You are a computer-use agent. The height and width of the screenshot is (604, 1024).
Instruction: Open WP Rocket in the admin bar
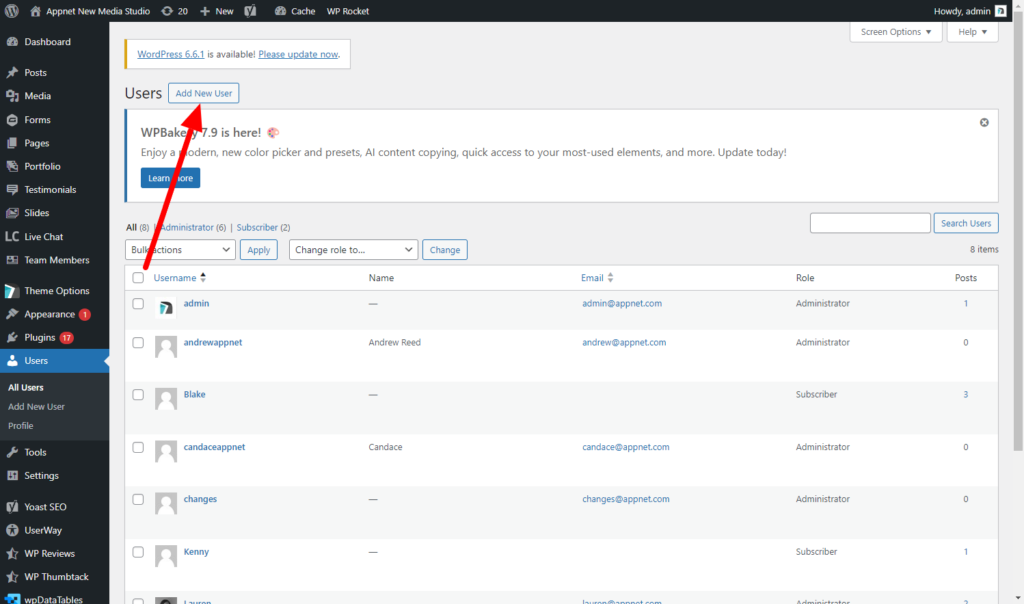(x=347, y=11)
